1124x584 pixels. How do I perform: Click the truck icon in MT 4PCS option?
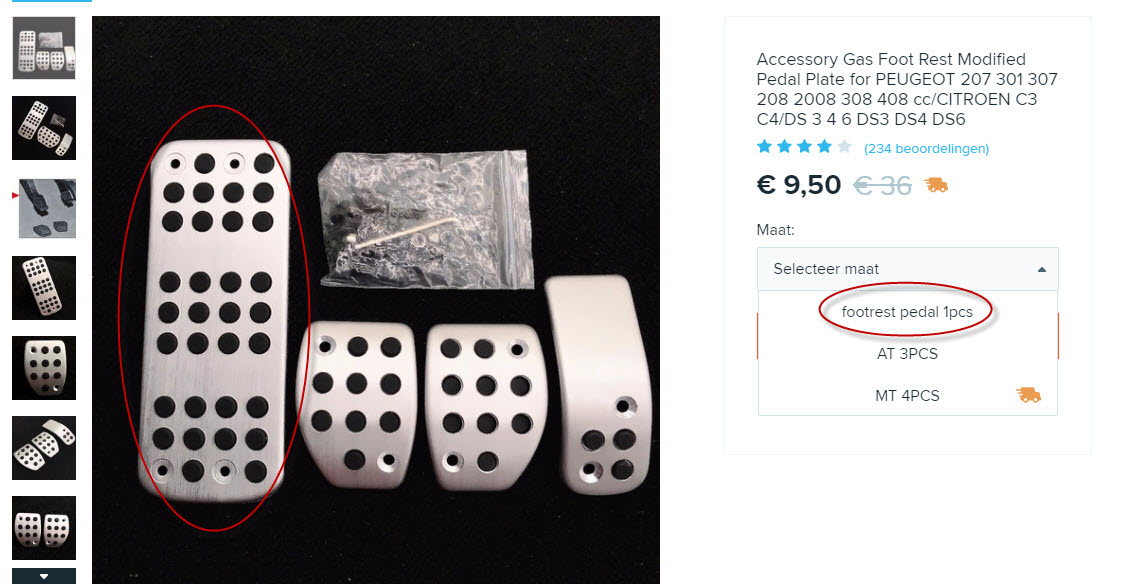click(1028, 394)
